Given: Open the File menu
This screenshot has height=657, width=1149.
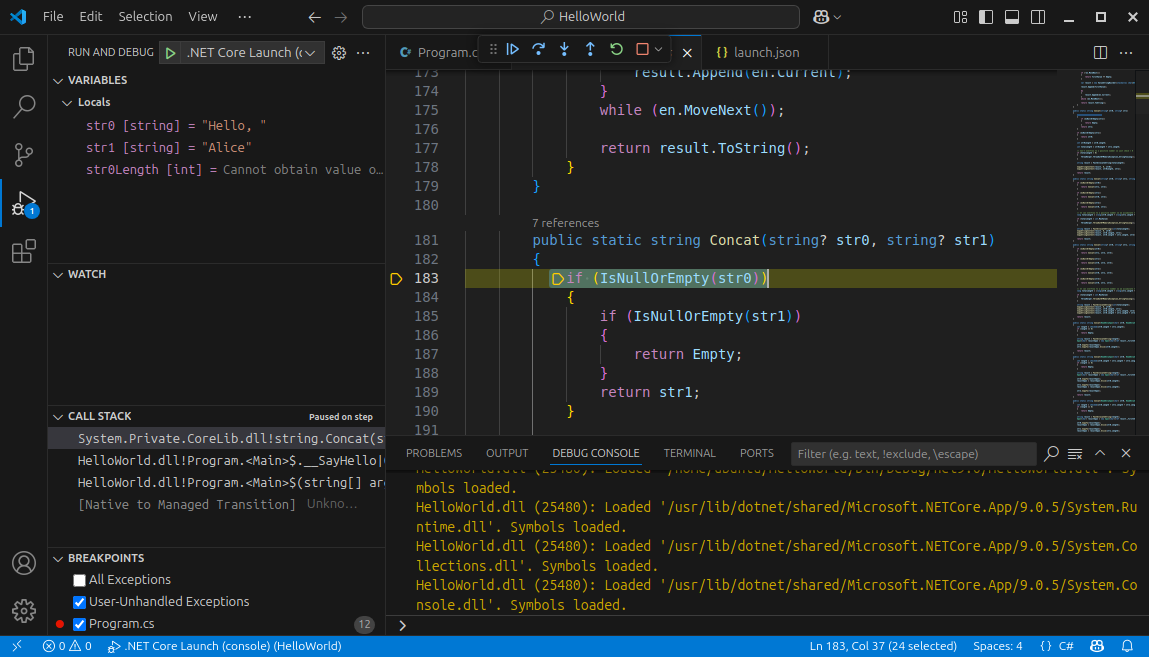Looking at the screenshot, I should click(x=53, y=16).
